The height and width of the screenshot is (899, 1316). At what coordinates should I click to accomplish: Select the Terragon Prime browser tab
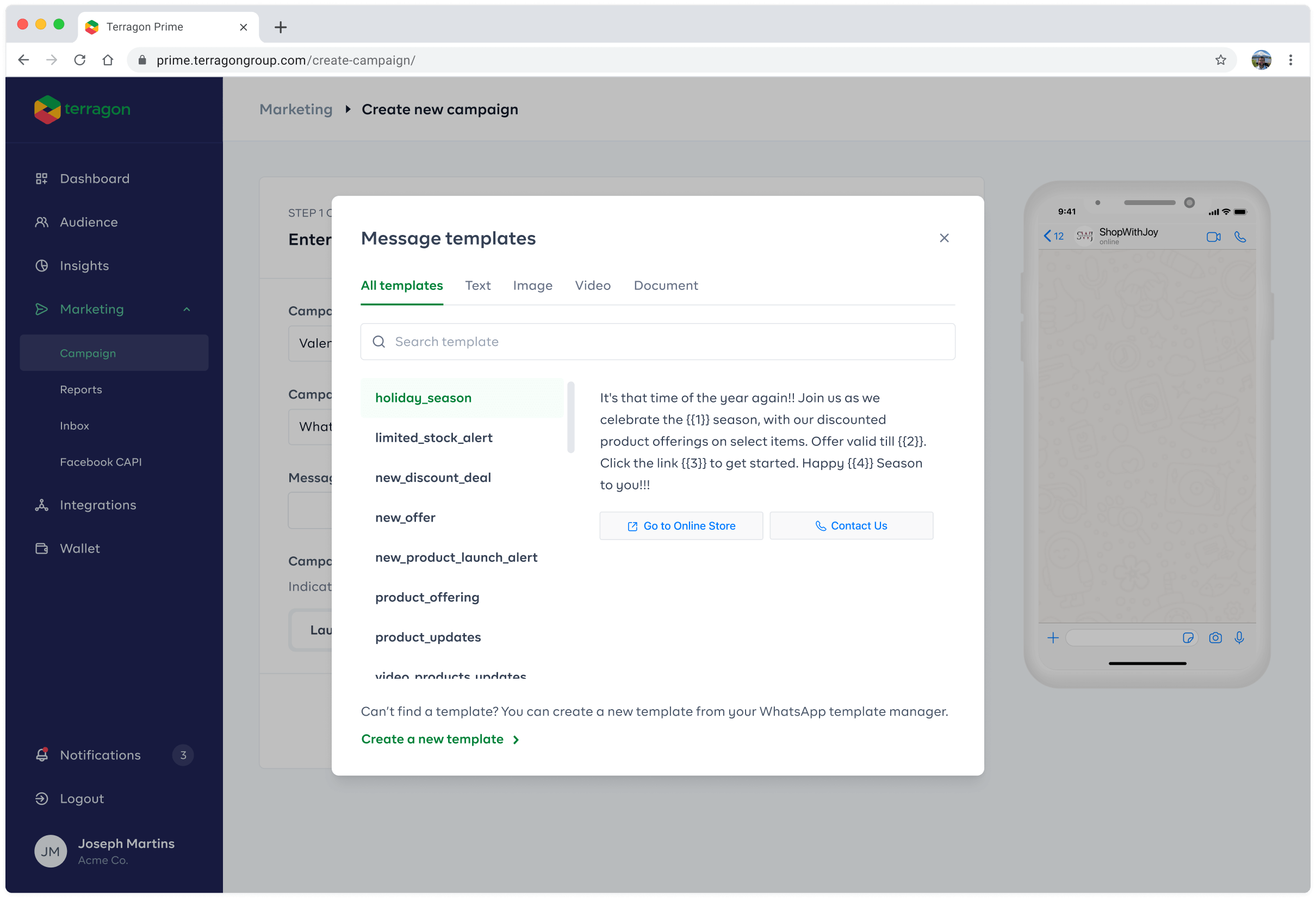[168, 27]
